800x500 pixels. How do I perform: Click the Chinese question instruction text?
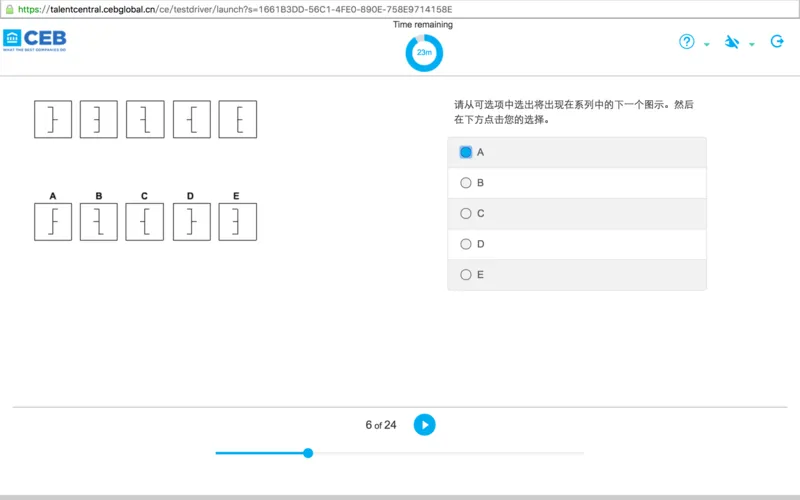[x=573, y=112]
